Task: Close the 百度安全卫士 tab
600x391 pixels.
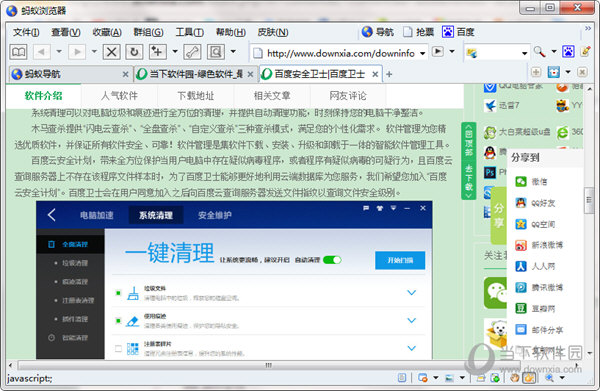Action: click(x=375, y=74)
